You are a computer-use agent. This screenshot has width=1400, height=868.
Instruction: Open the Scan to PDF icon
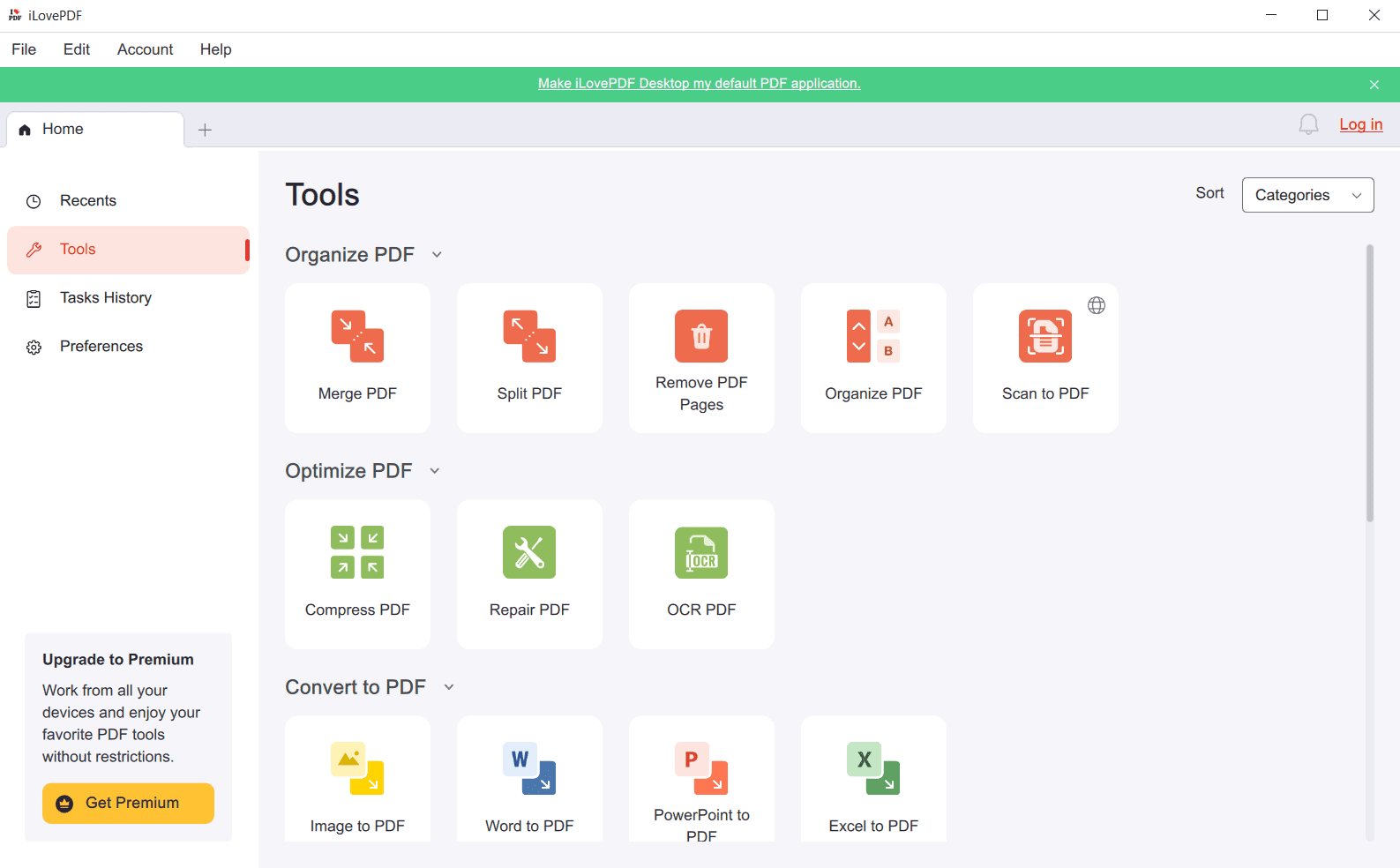coord(1045,336)
